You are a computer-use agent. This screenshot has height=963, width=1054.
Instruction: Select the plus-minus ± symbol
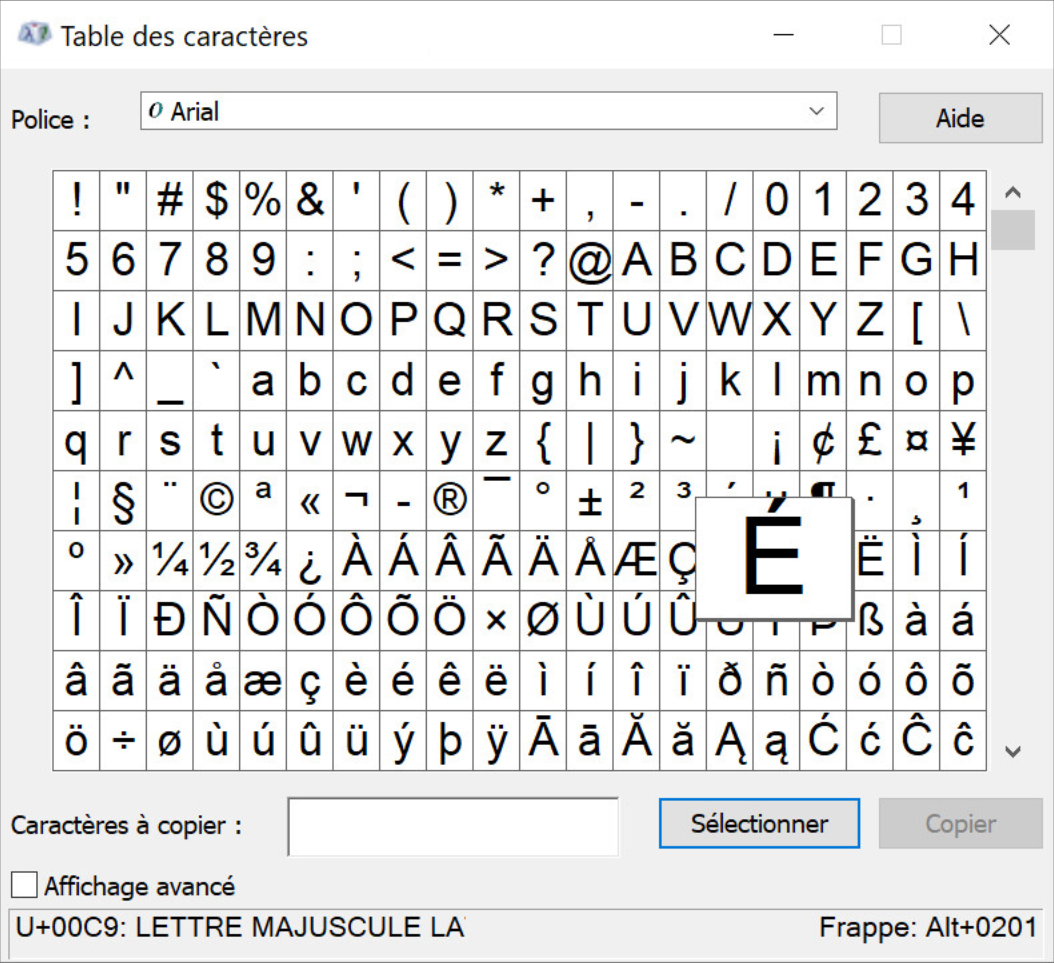(x=590, y=501)
